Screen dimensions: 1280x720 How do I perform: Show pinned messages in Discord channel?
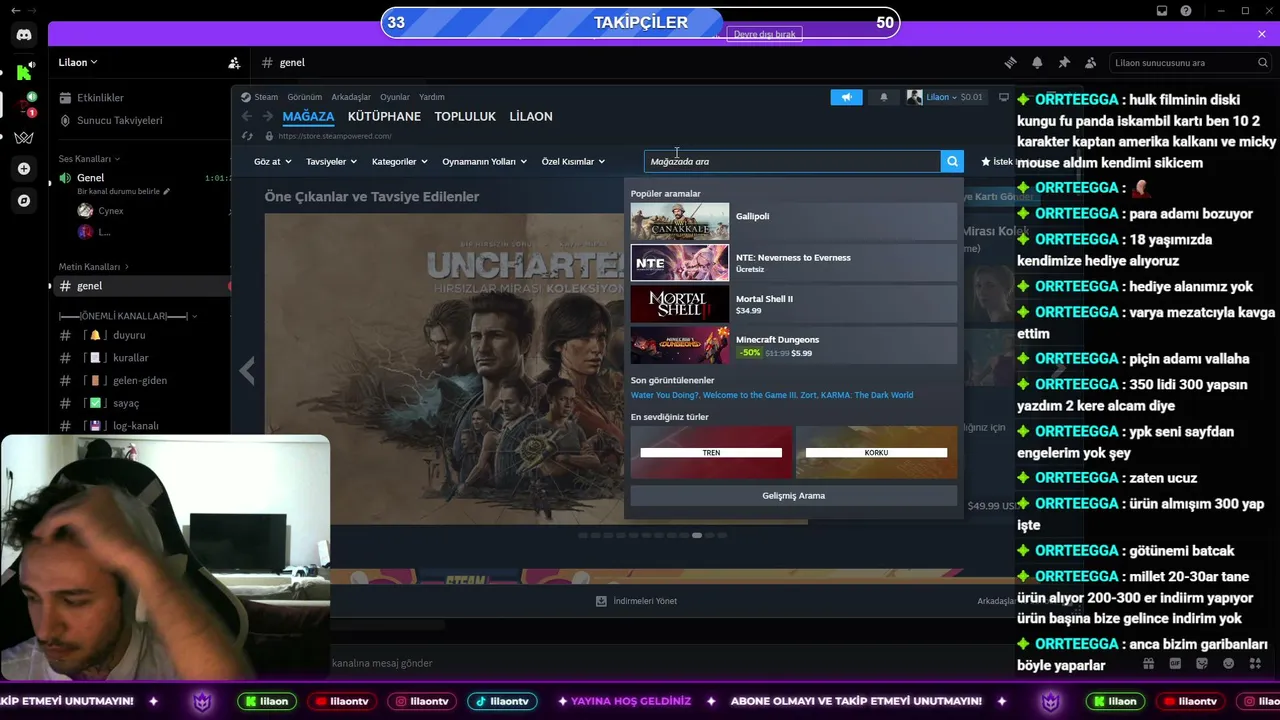1064,63
